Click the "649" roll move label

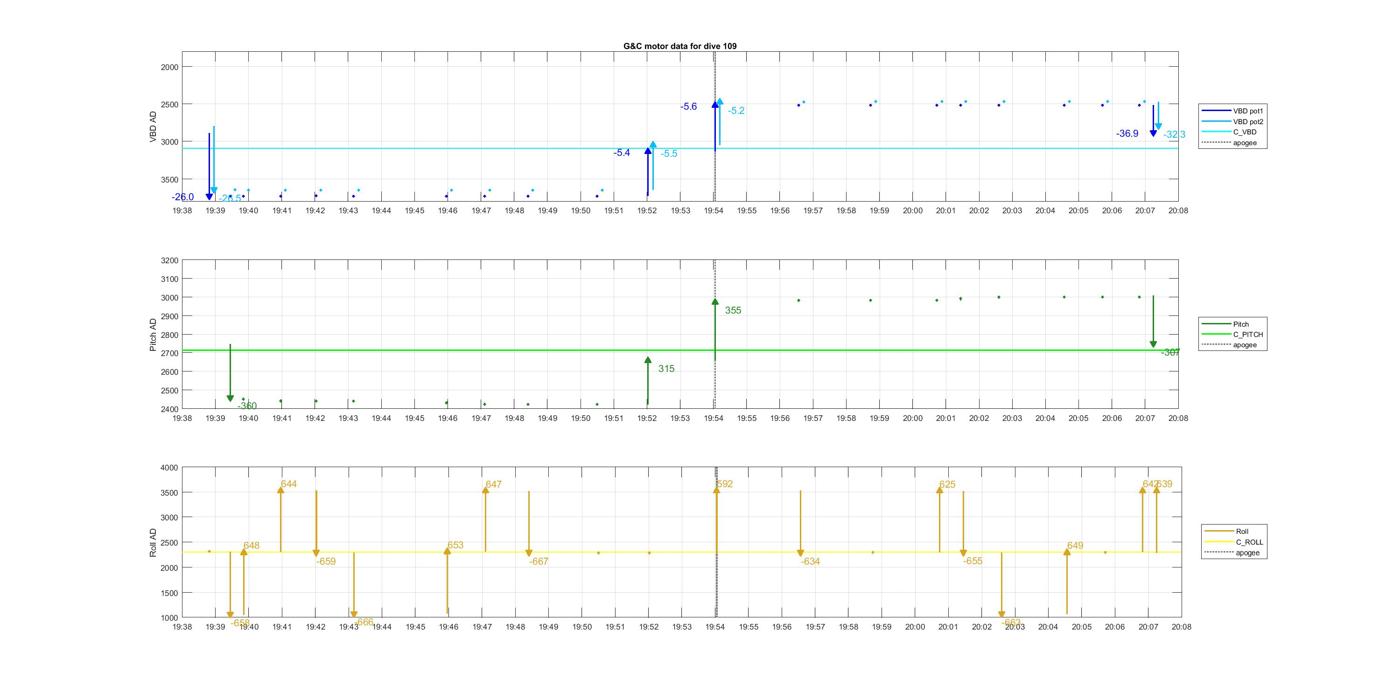pos(1075,546)
